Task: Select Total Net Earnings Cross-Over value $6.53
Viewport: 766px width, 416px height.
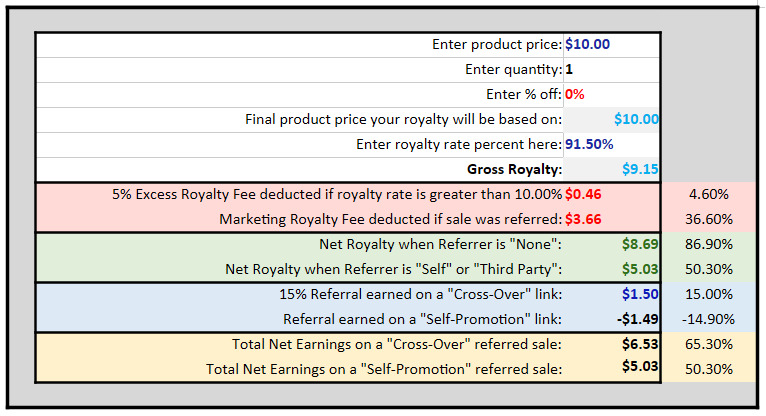Action: tap(611, 344)
